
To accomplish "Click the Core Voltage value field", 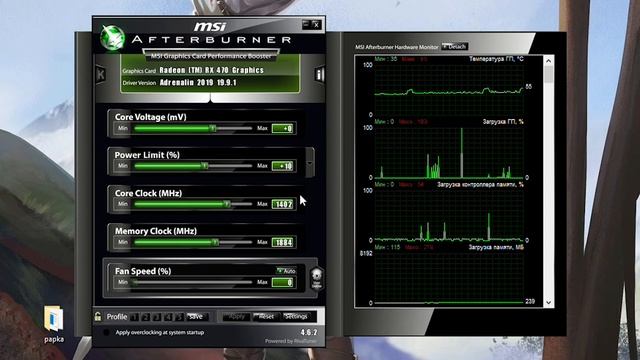I will point(283,129).
